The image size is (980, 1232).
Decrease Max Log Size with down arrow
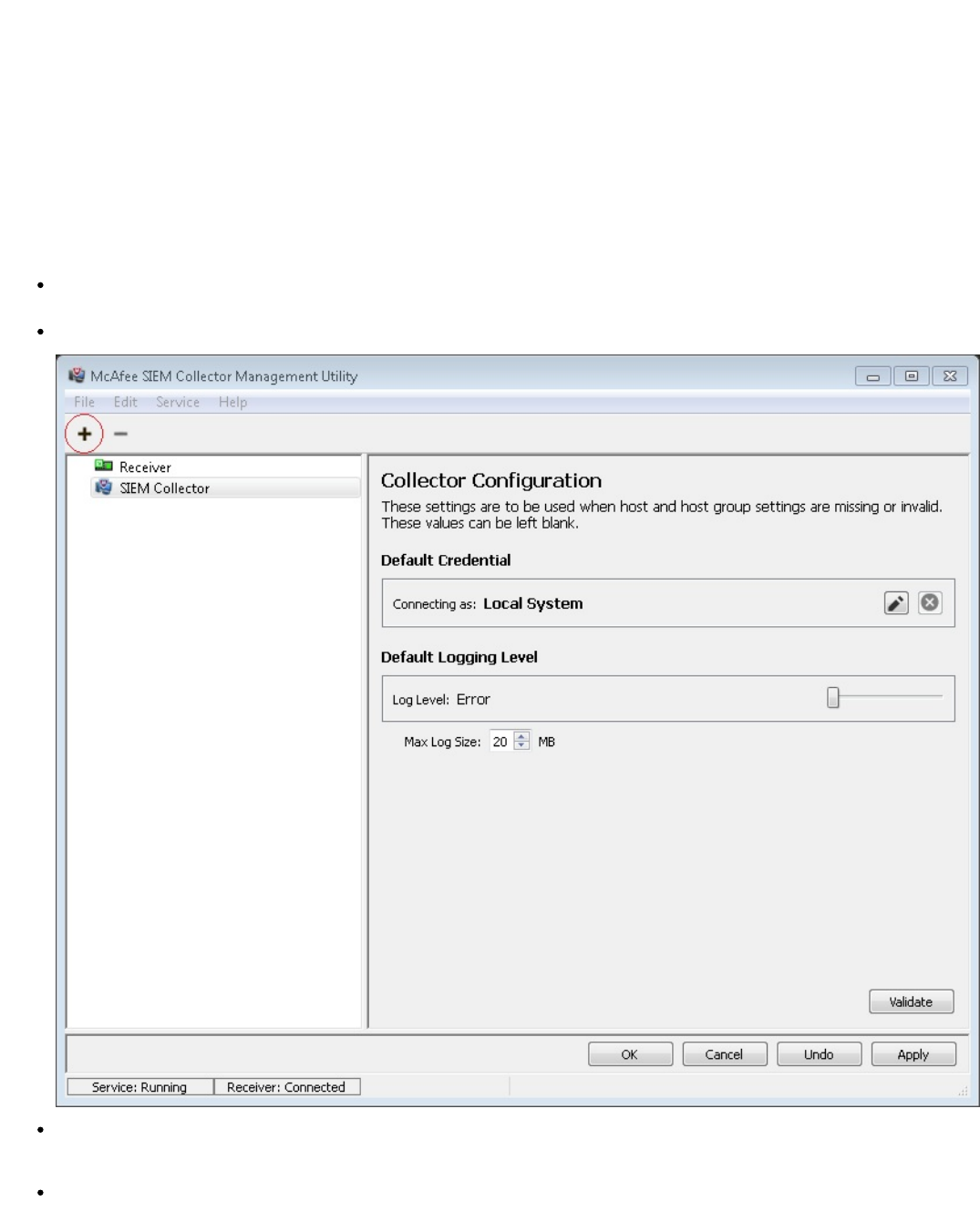click(x=521, y=746)
